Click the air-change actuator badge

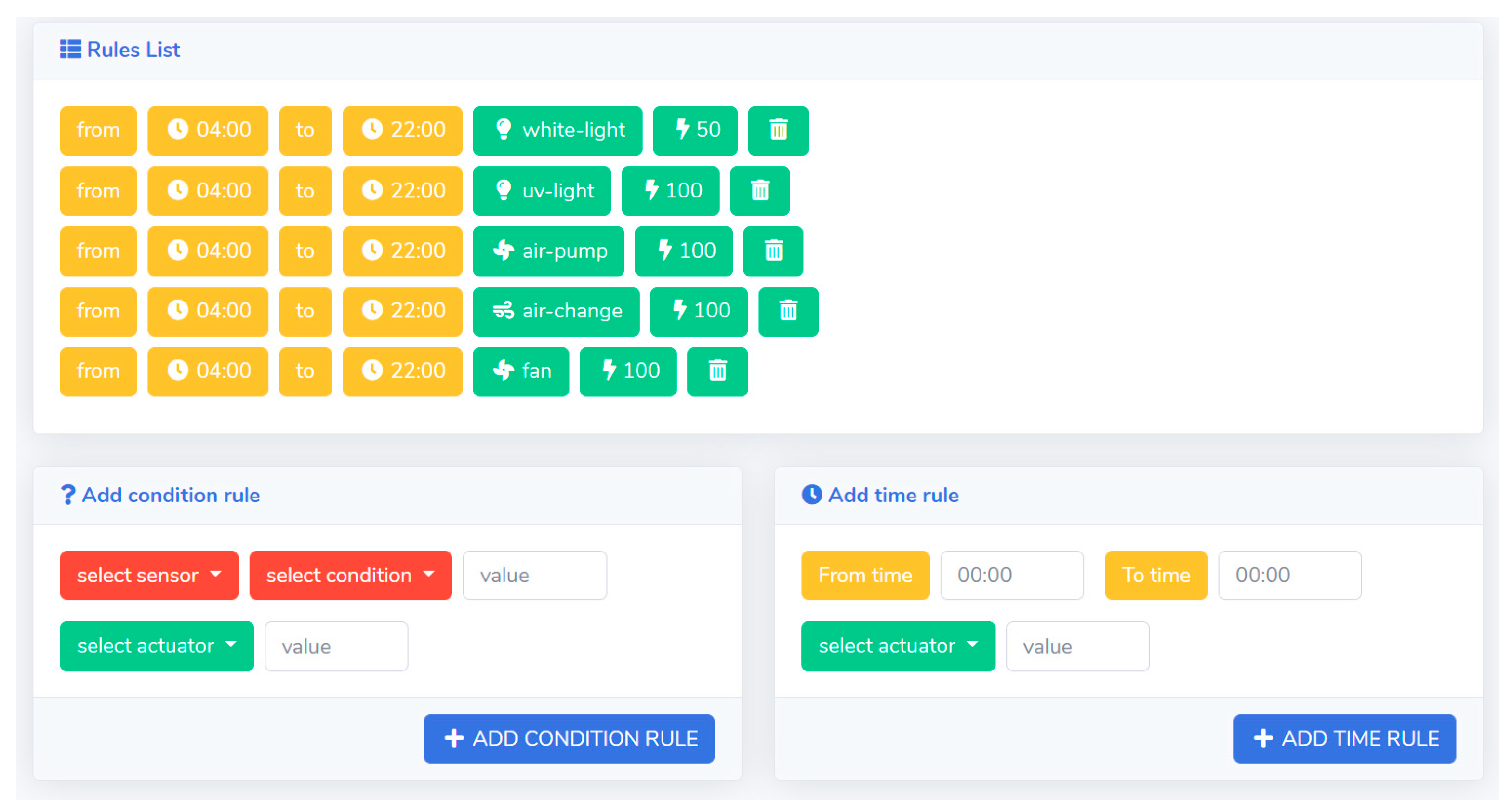(556, 311)
